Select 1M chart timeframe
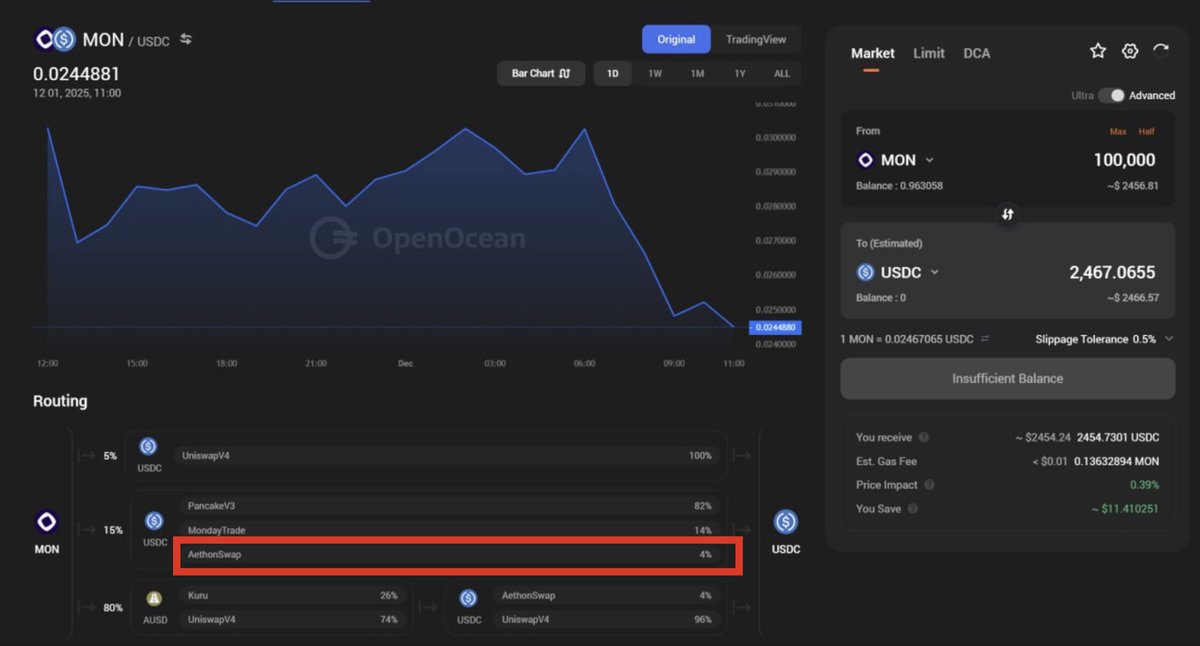Viewport: 1200px width, 646px height. pyautogui.click(x=697, y=73)
